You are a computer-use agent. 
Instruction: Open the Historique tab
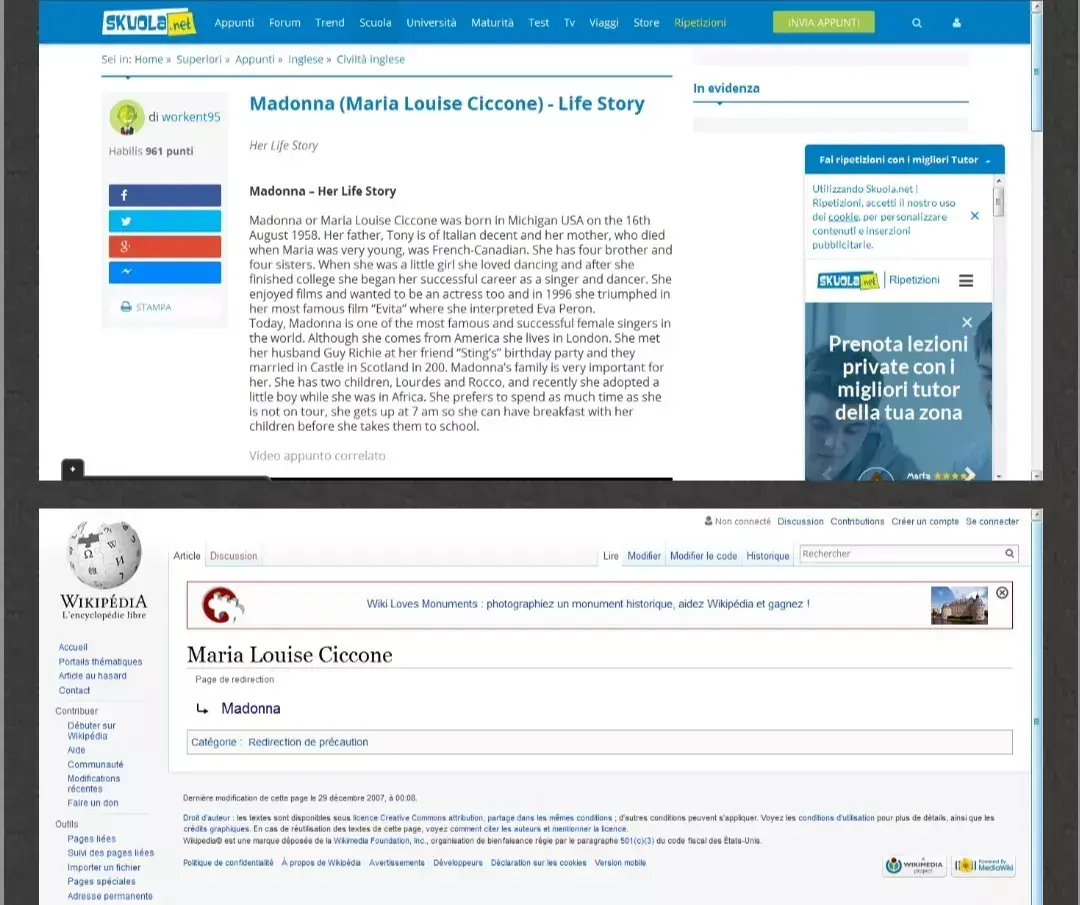tap(767, 556)
